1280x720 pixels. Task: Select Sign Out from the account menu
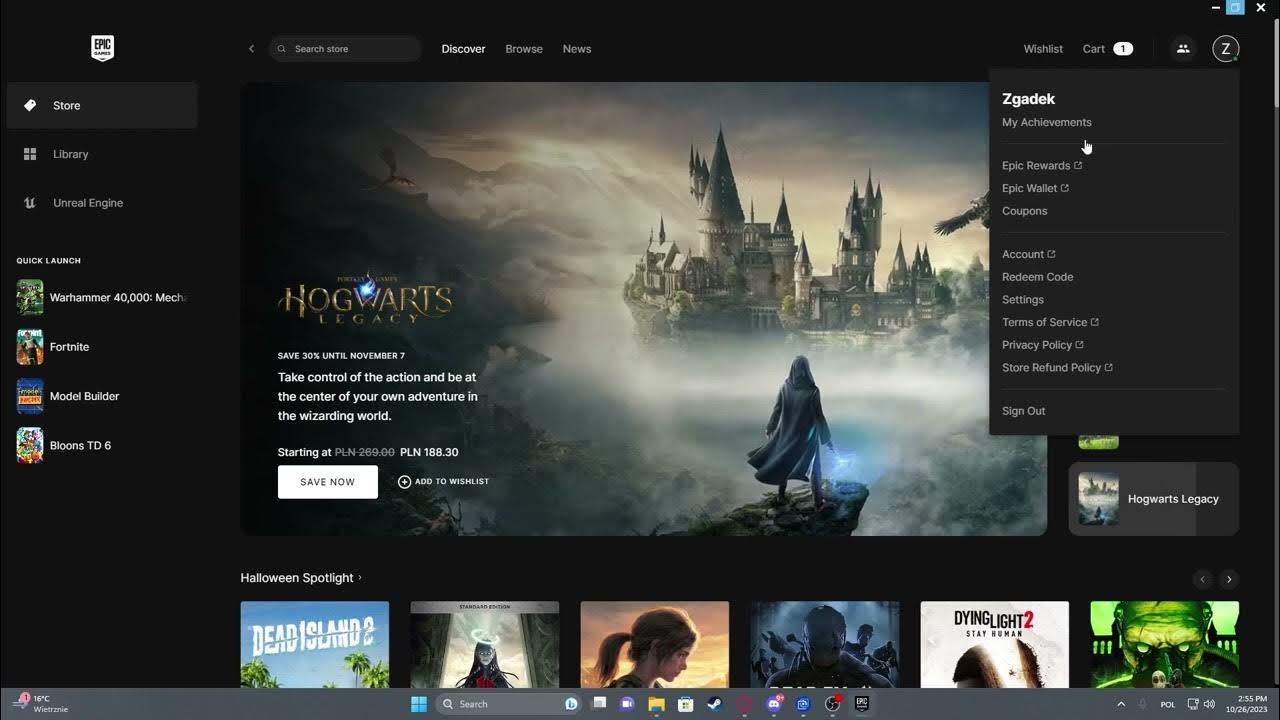pos(1023,410)
